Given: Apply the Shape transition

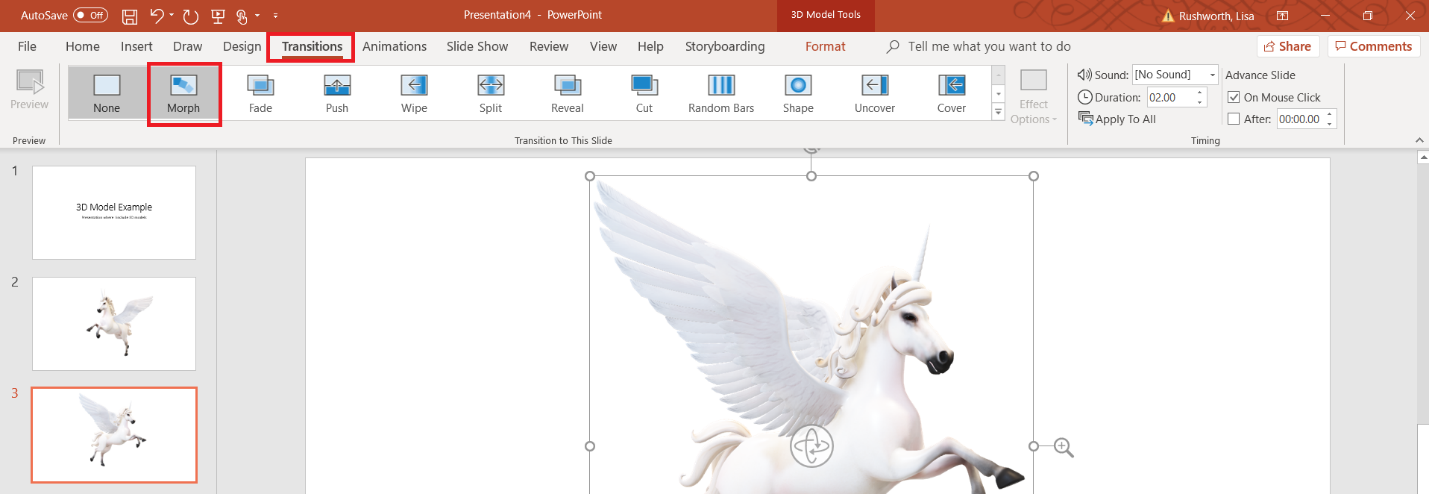Looking at the screenshot, I should point(798,93).
